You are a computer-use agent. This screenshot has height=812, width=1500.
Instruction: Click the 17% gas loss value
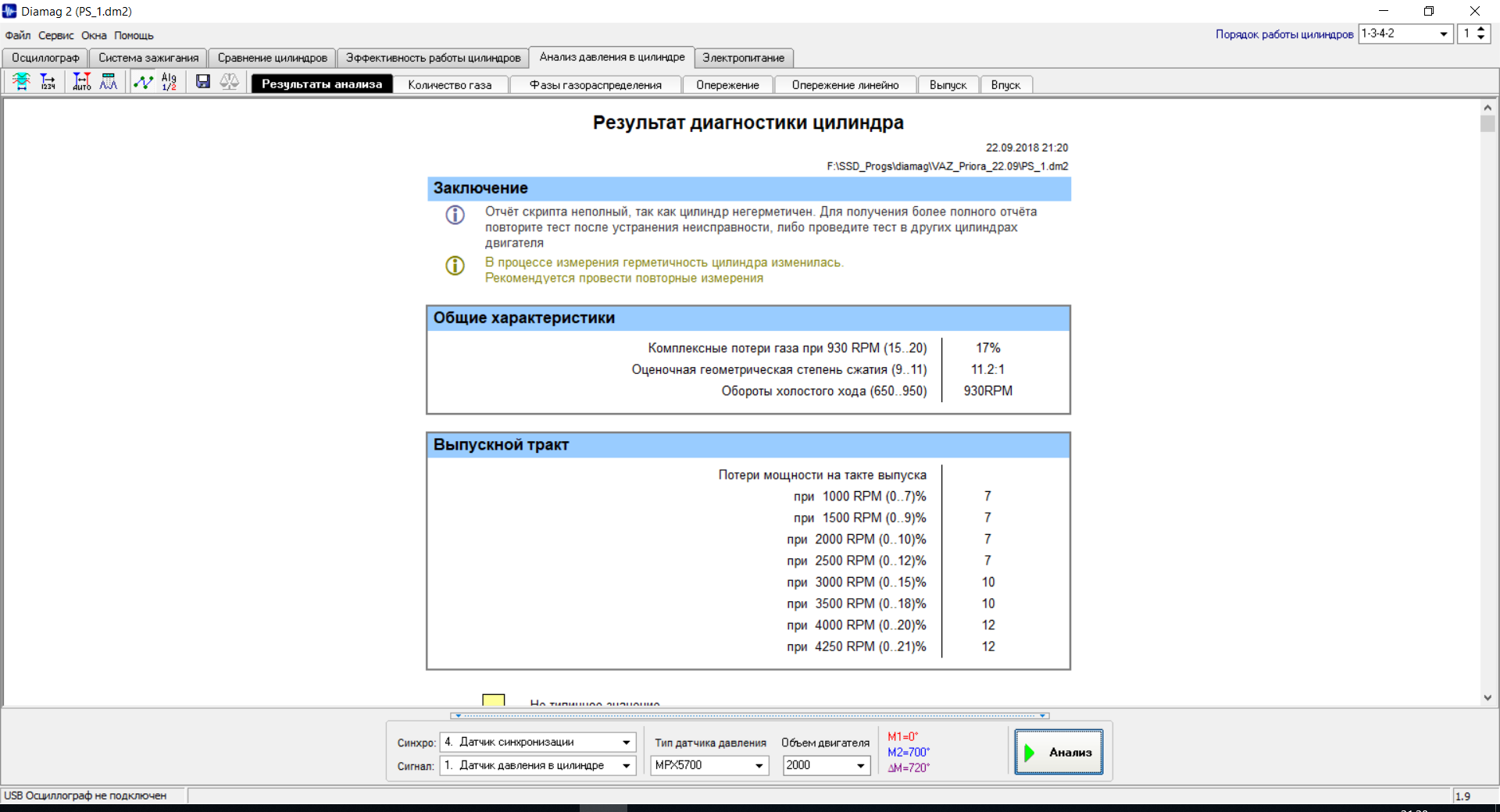click(987, 348)
